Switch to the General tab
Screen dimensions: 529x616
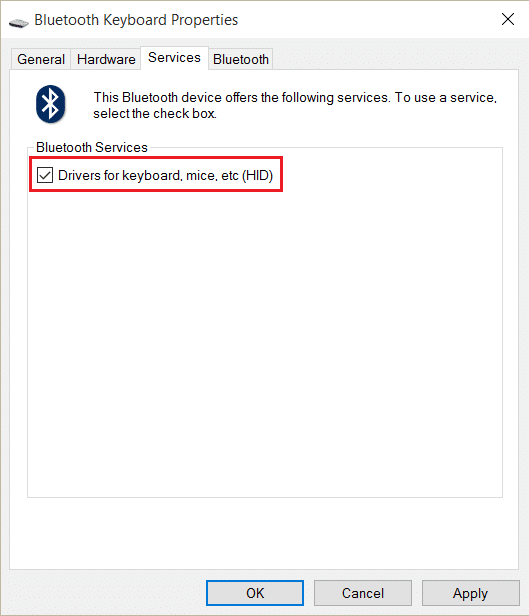point(41,59)
